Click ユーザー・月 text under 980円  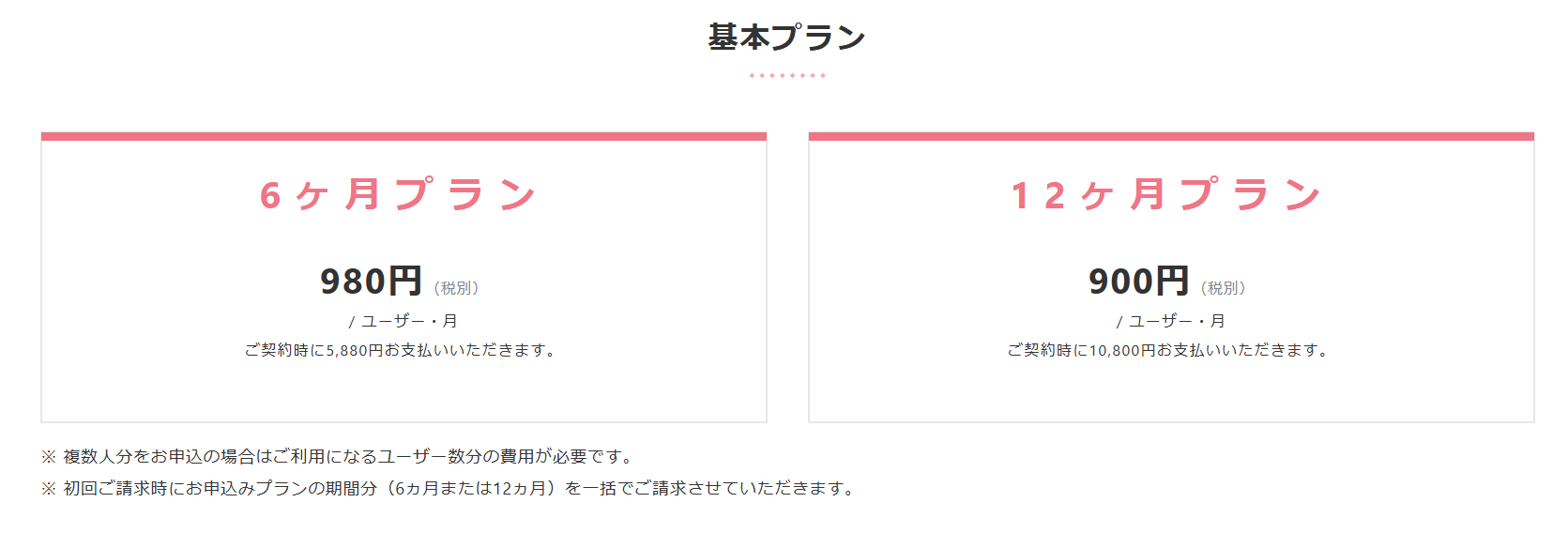tap(409, 321)
